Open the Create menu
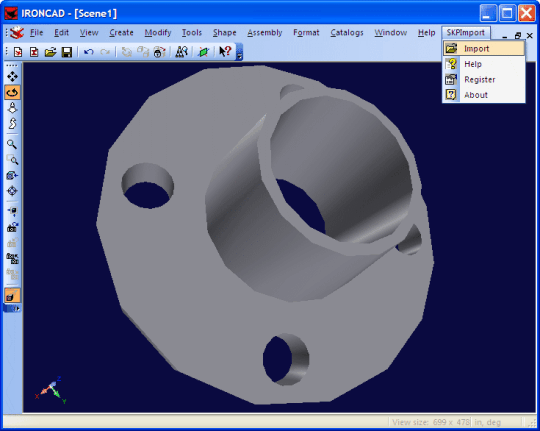 (x=121, y=33)
